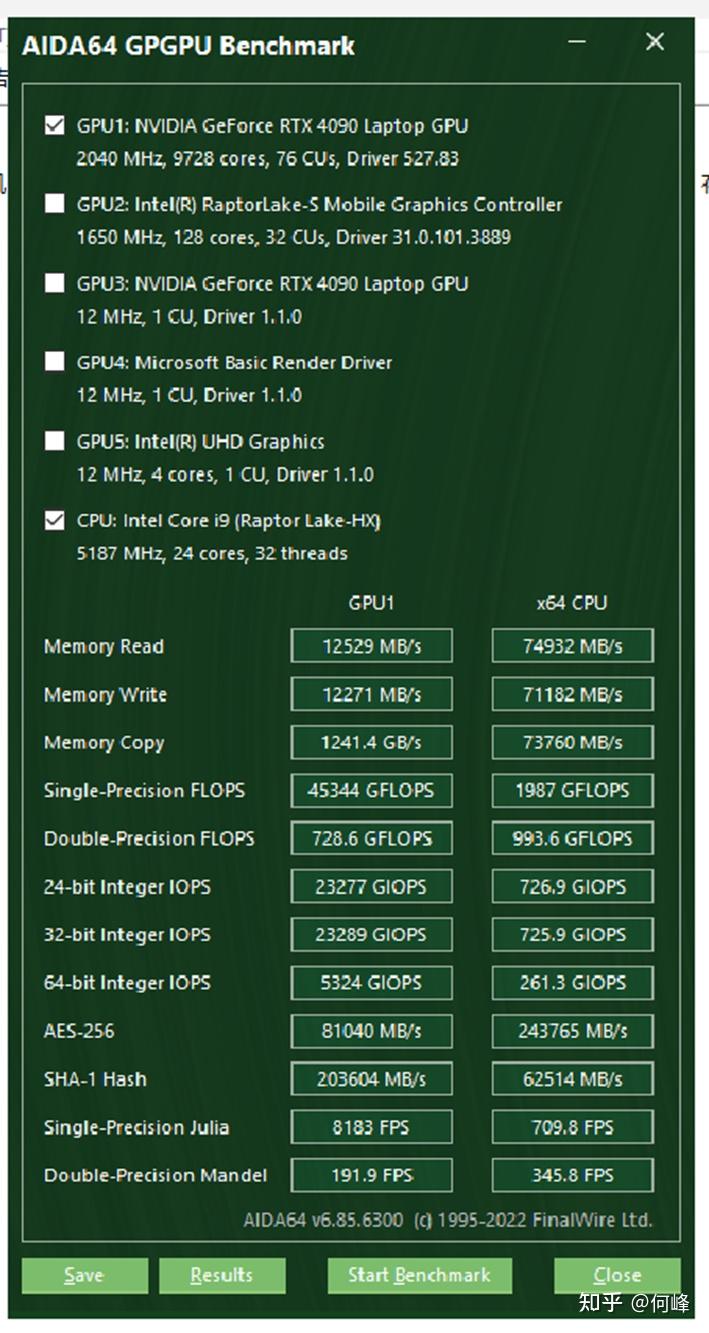Viewport: 709px width, 1333px height.
Task: Click CPU 726.9 GIOPS result
Action: (x=572, y=886)
